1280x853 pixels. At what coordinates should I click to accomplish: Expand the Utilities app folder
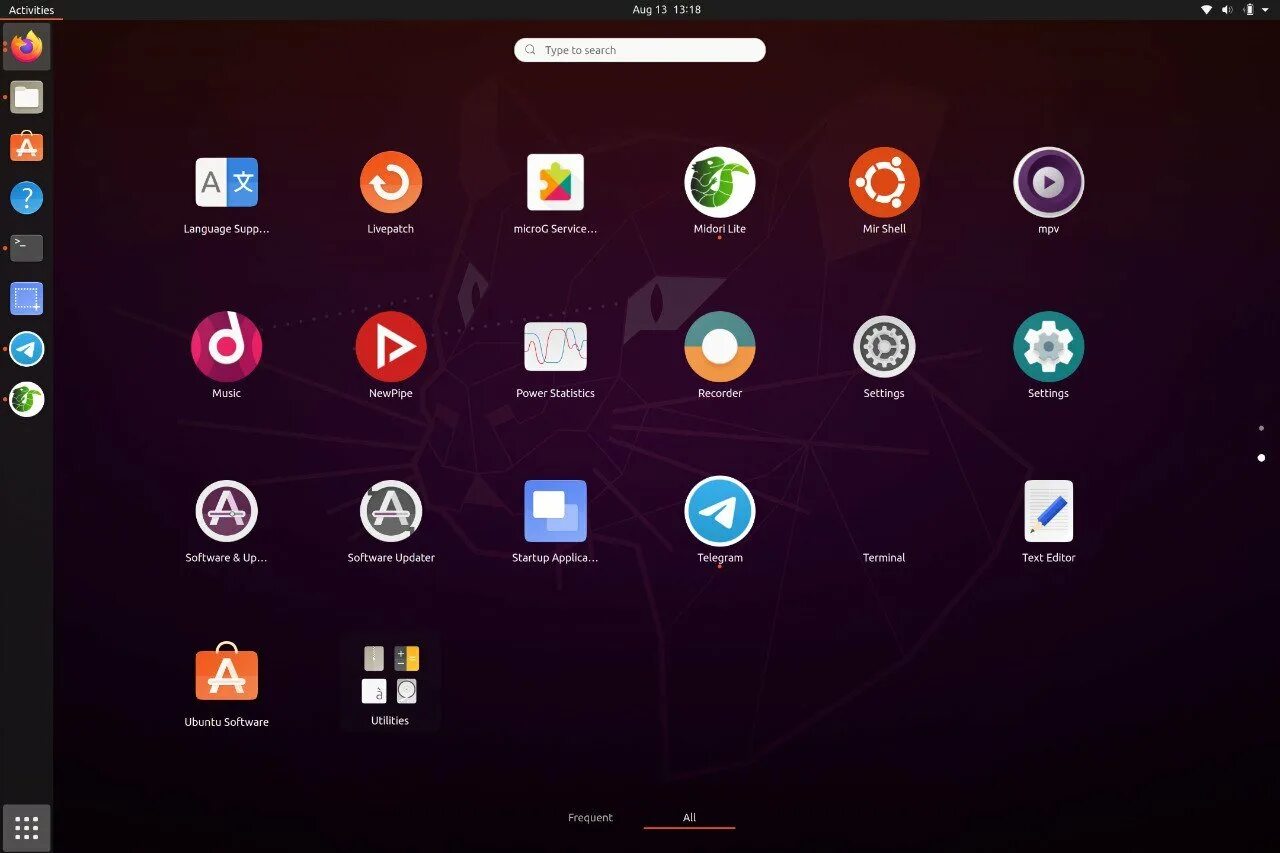pos(390,675)
